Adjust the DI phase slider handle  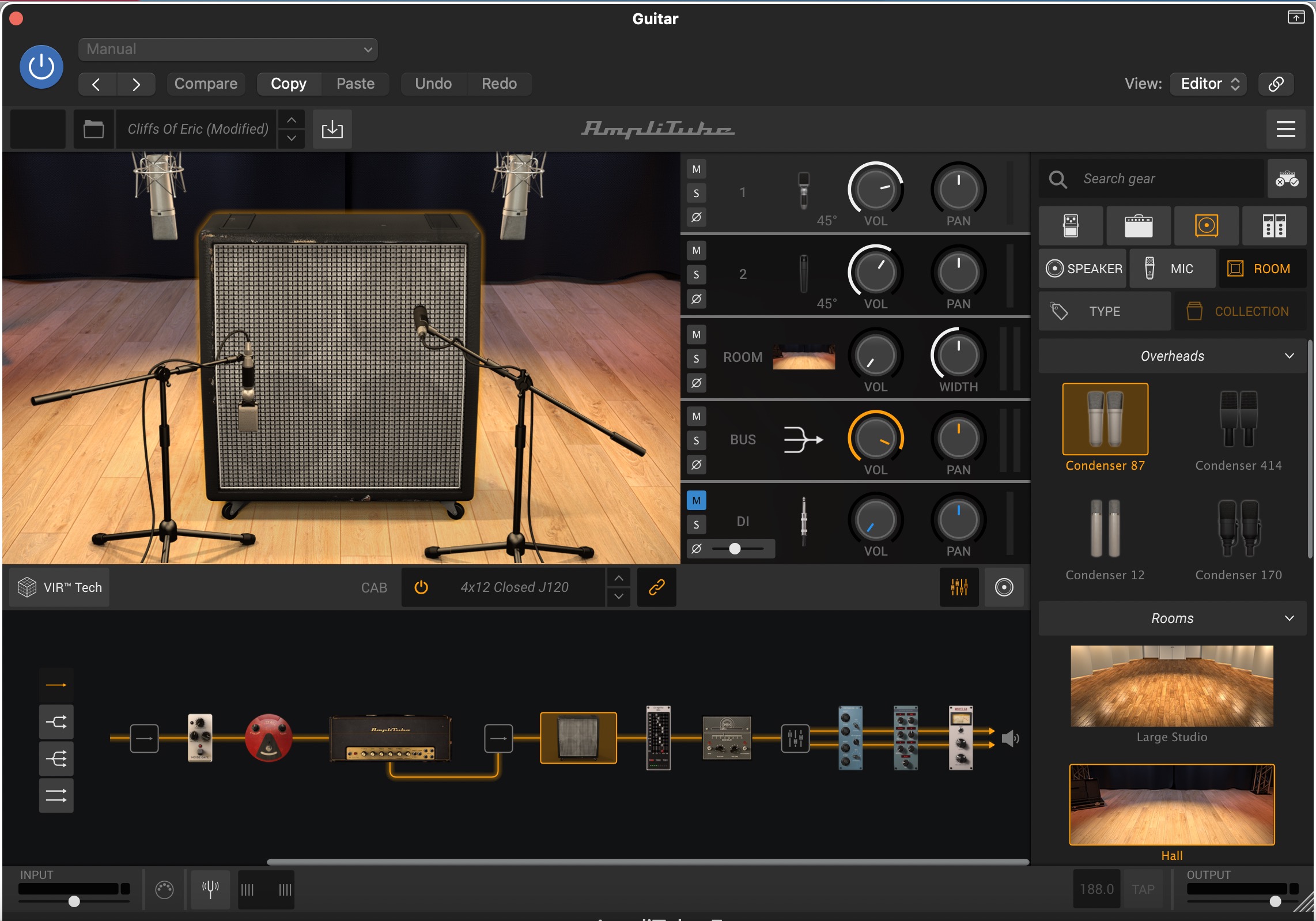(x=735, y=549)
